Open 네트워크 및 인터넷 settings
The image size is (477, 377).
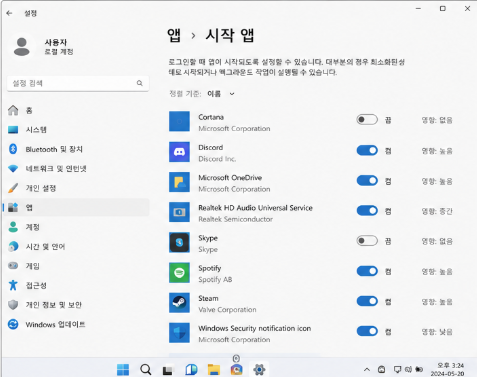[76, 169]
